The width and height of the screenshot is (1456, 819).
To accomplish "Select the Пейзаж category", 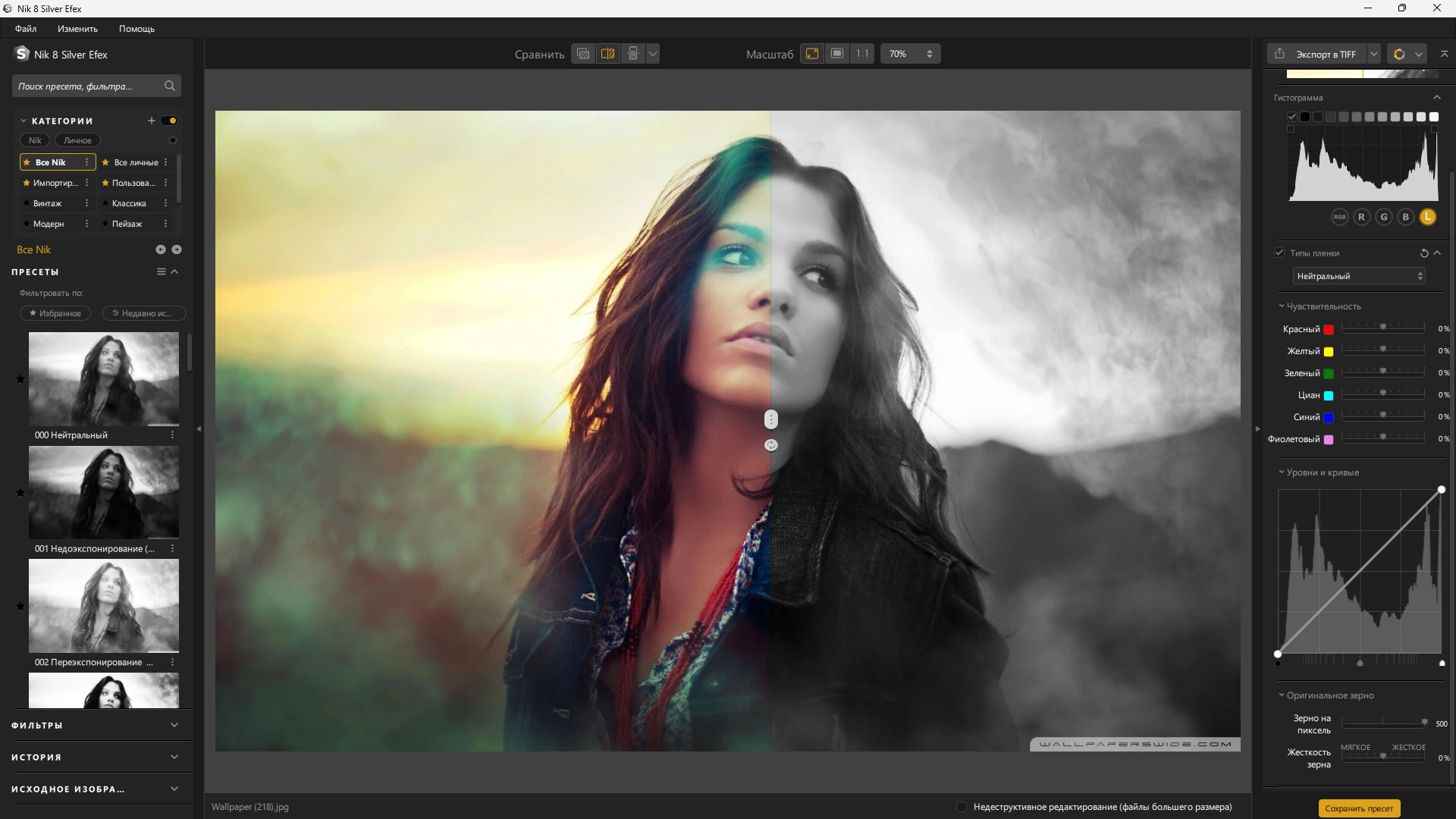I will click(x=127, y=224).
